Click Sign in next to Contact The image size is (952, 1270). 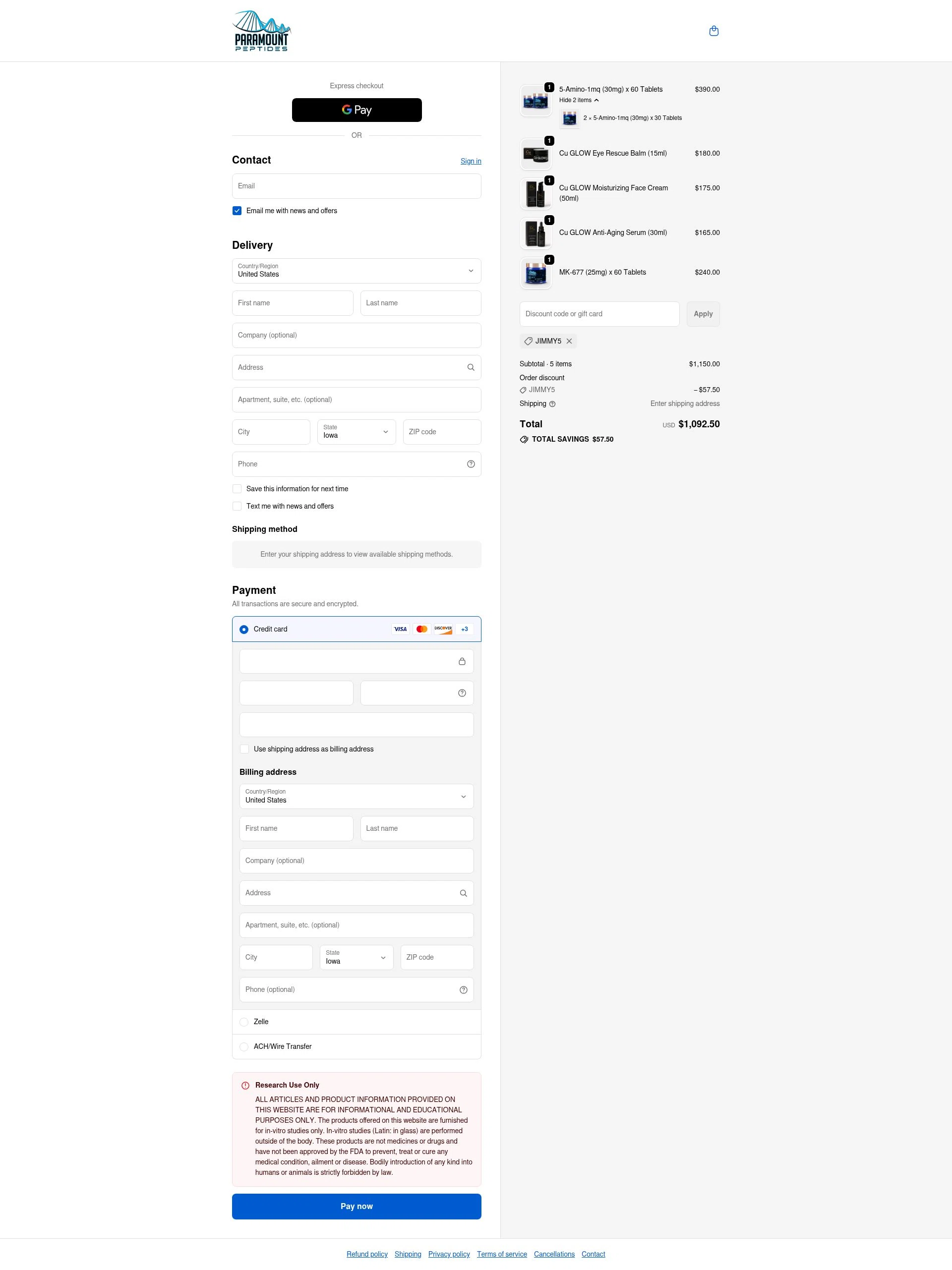470,161
